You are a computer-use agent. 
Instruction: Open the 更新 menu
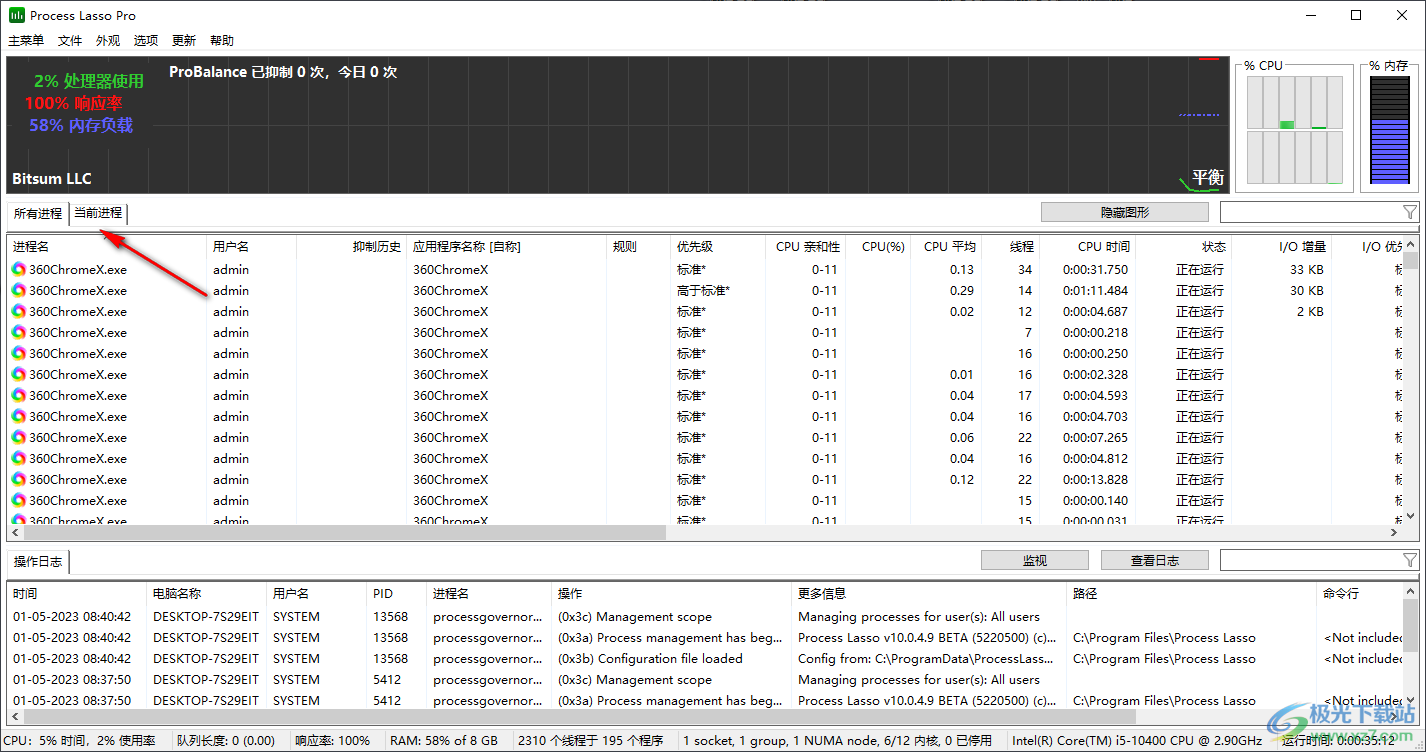pos(184,41)
